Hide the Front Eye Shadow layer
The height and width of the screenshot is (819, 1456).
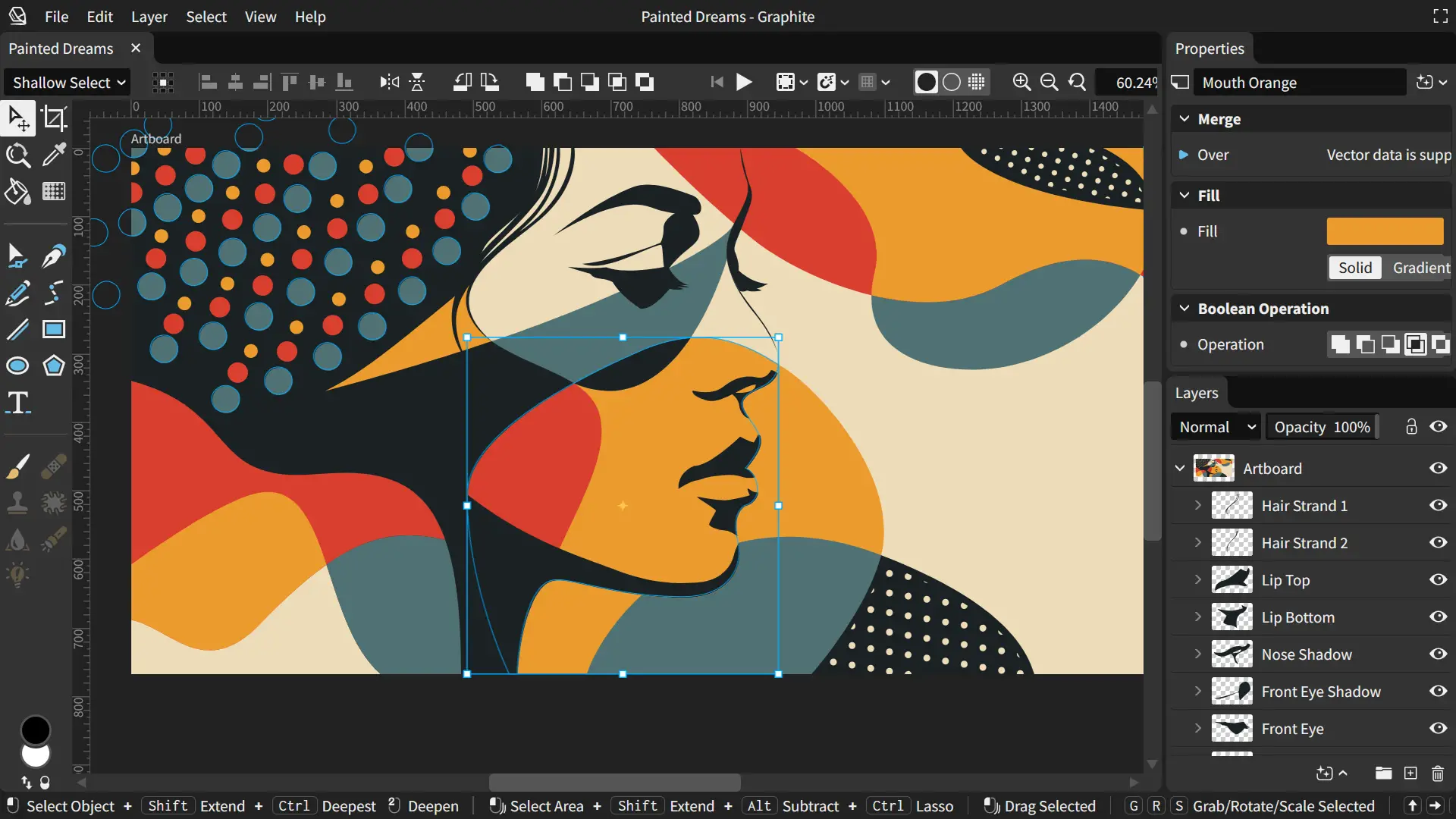click(x=1439, y=691)
